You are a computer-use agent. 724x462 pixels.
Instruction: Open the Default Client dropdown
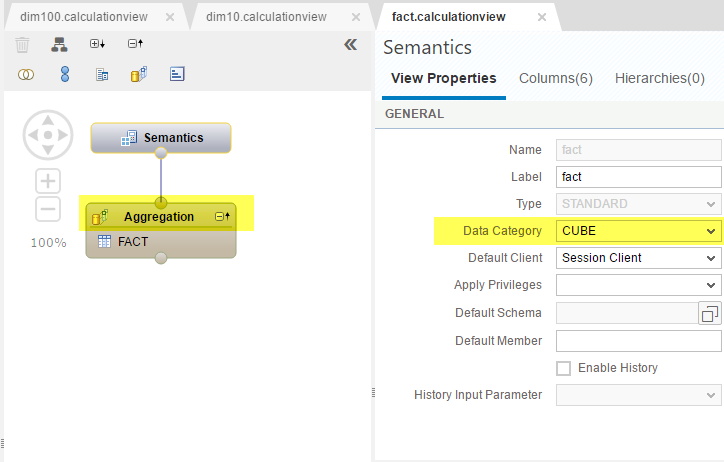[639, 258]
